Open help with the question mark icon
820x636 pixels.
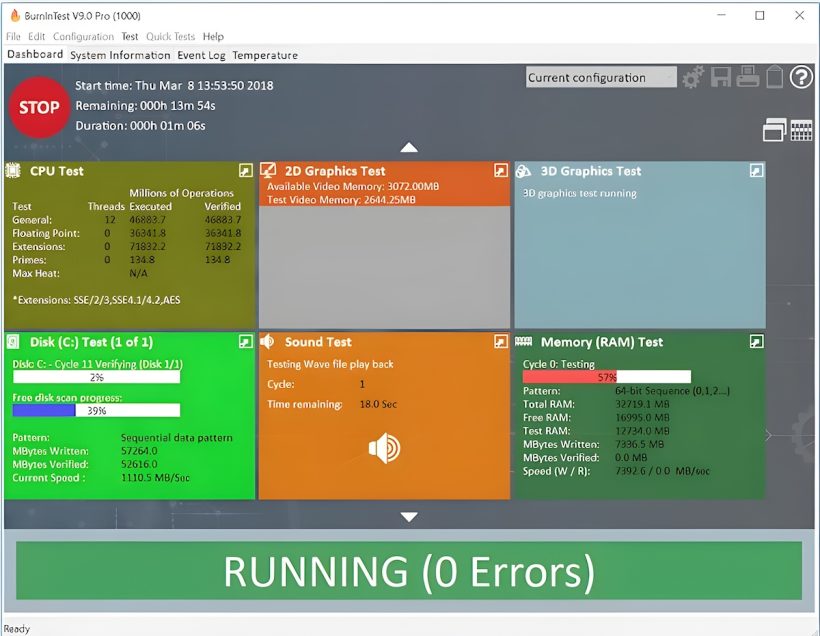point(800,77)
